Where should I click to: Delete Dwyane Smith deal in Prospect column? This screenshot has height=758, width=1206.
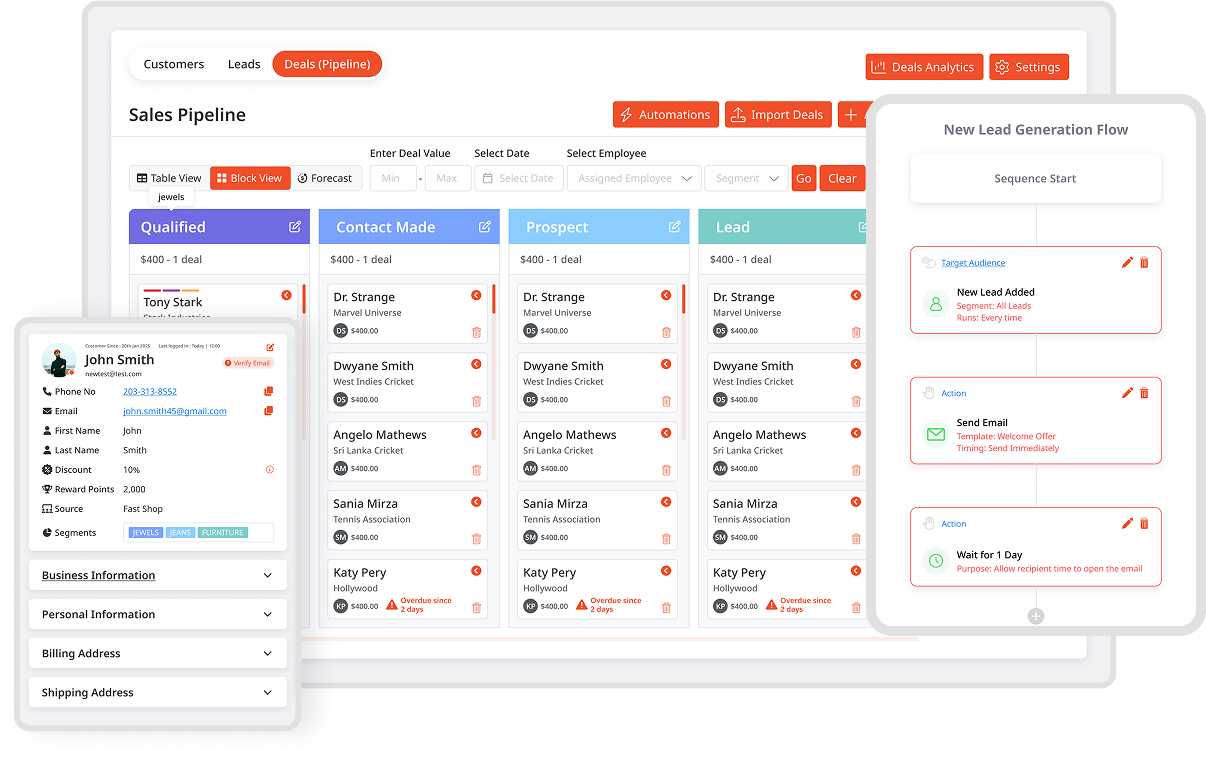tap(666, 401)
